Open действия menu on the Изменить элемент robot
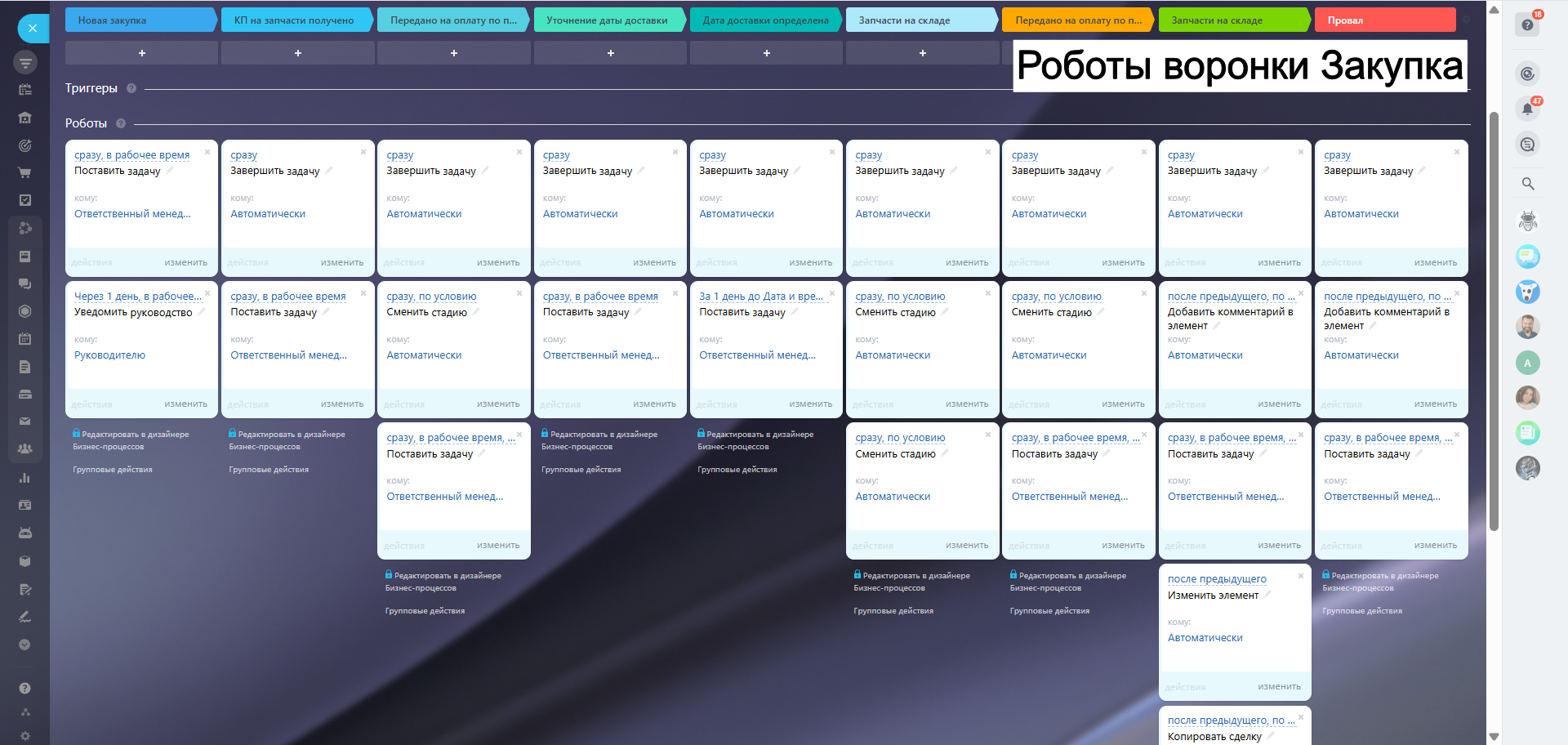 pyautogui.click(x=1185, y=687)
